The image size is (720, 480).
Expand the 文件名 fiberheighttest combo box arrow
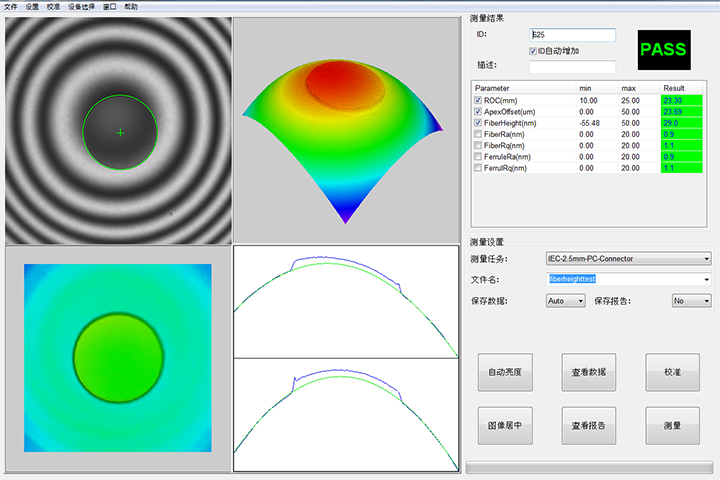(706, 279)
